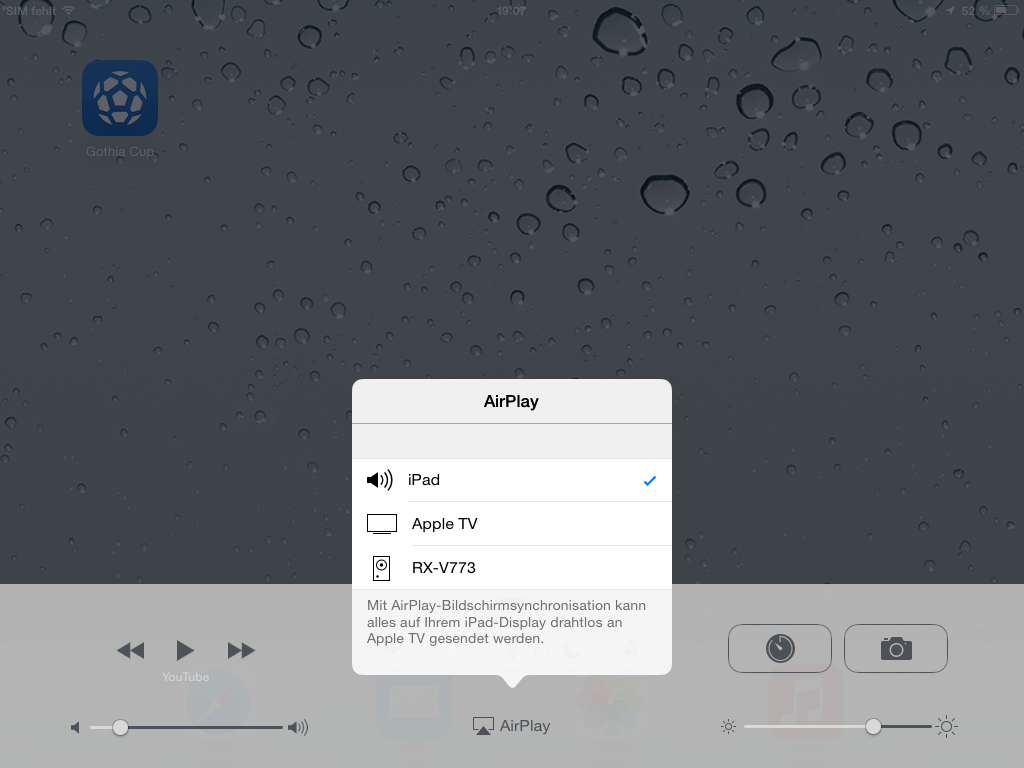Click the receiver speaker icon beside RX-V773
The image size is (1024, 768).
[381, 568]
